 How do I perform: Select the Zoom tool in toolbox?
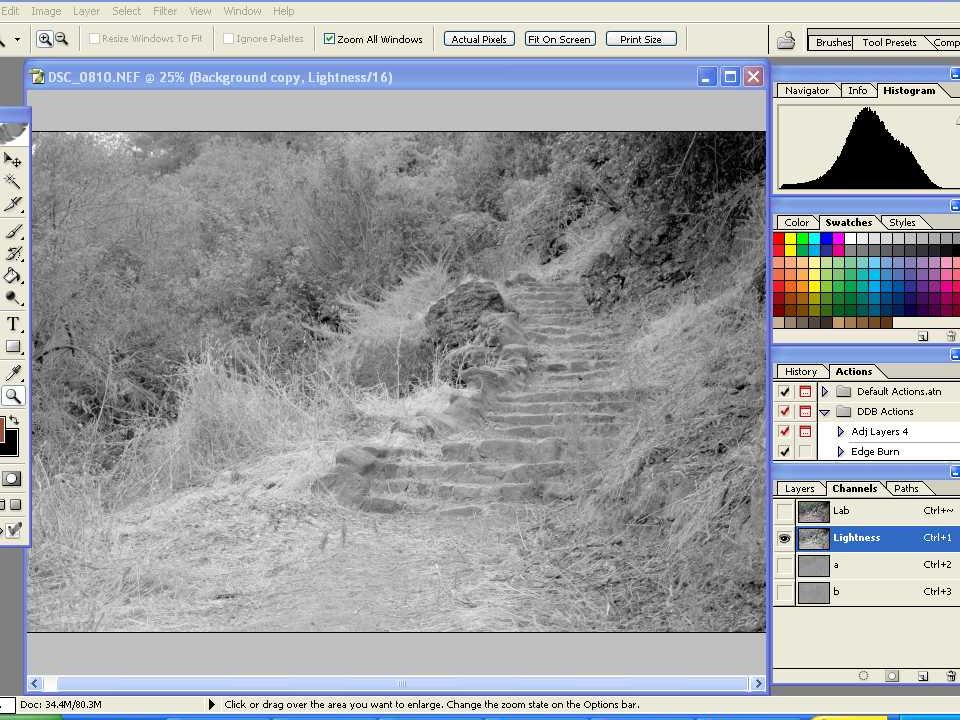pyautogui.click(x=12, y=396)
